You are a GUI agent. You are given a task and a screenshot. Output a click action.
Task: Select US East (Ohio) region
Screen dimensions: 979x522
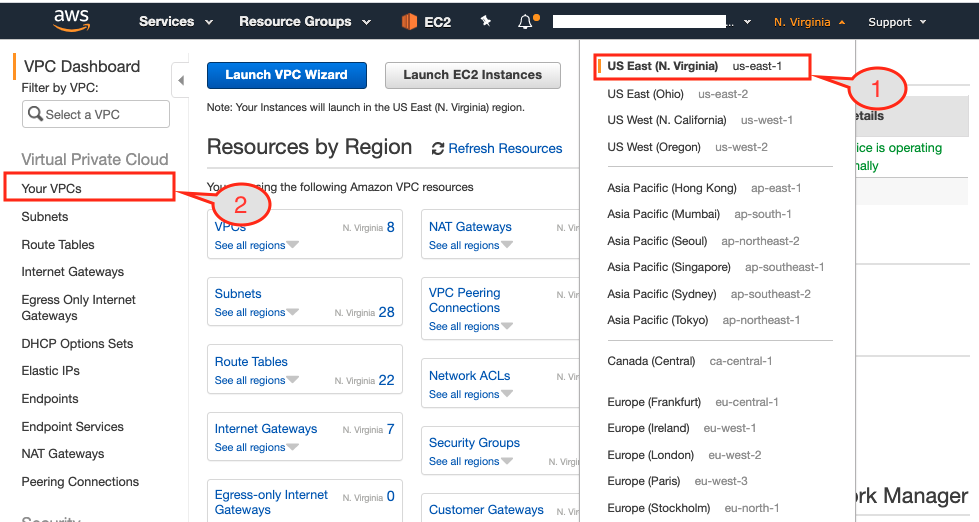[677, 94]
